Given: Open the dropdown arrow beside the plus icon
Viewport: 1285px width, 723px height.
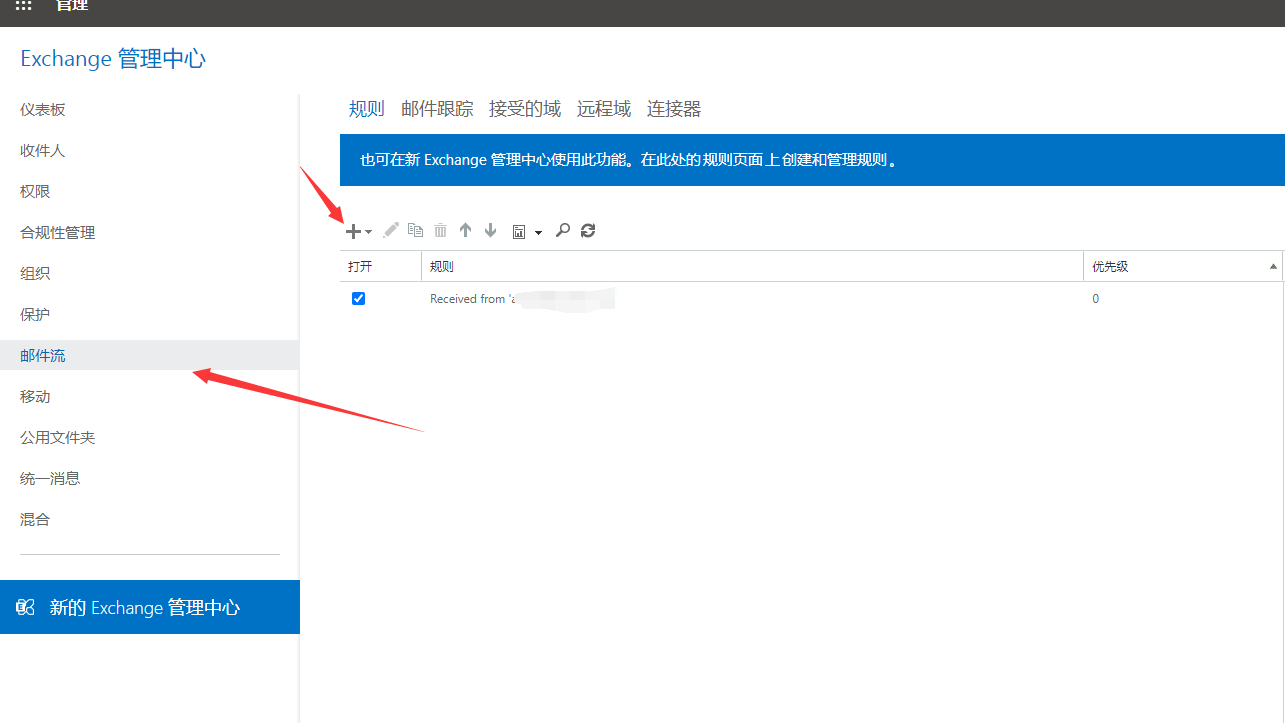Looking at the screenshot, I should tap(368, 232).
